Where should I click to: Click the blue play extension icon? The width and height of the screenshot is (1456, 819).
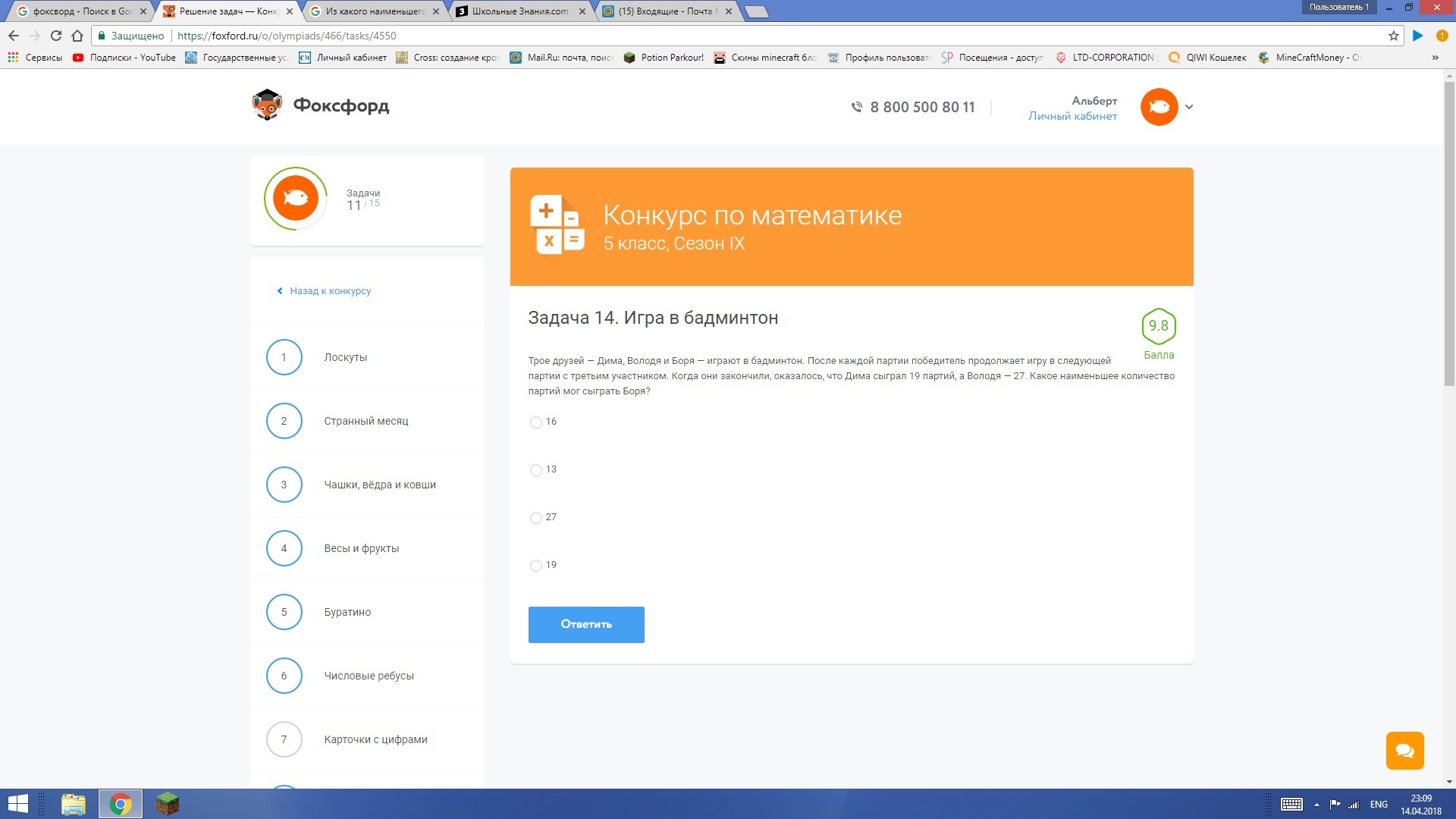tap(1417, 36)
